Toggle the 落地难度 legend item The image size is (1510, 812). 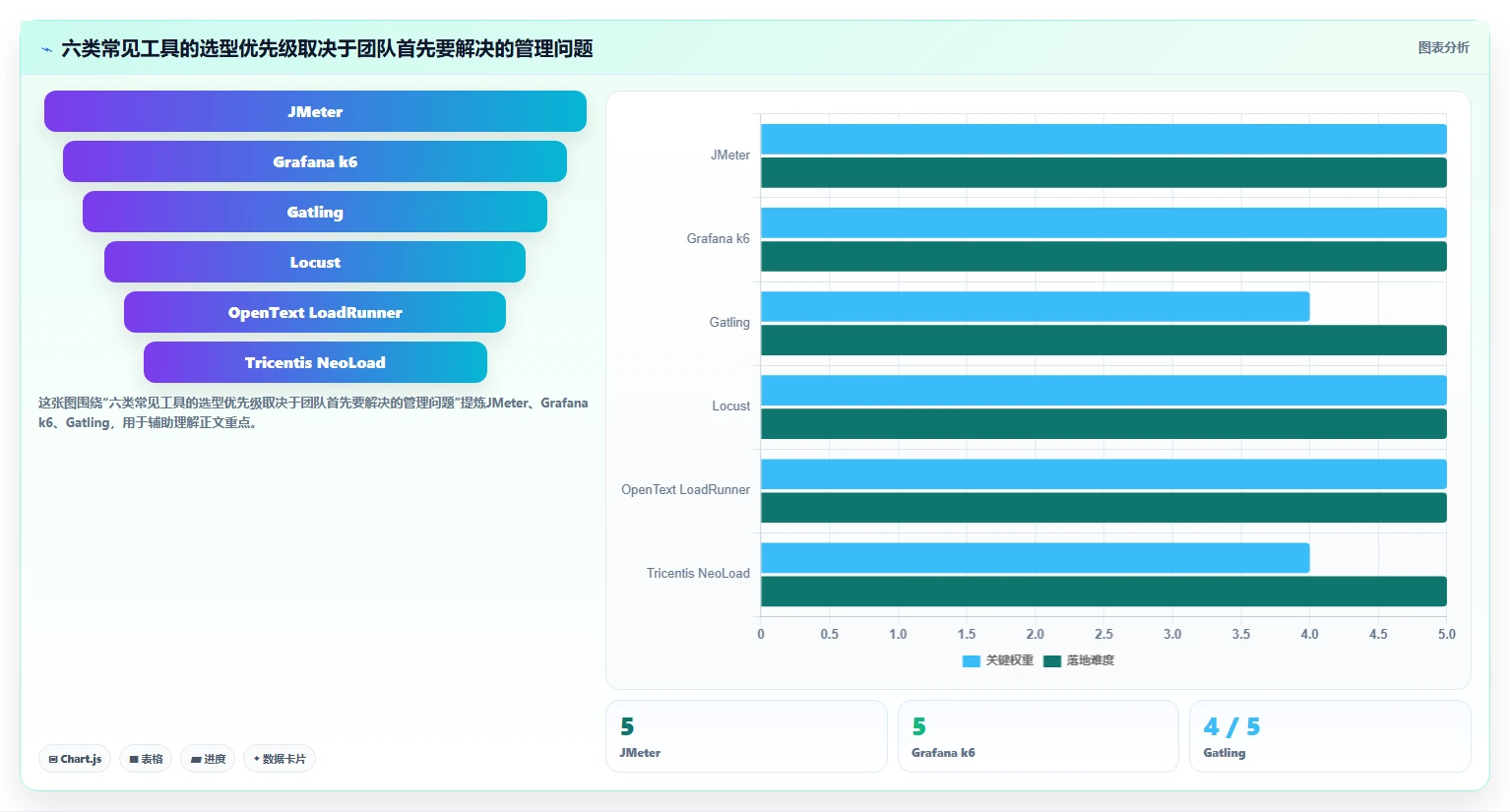1079,660
